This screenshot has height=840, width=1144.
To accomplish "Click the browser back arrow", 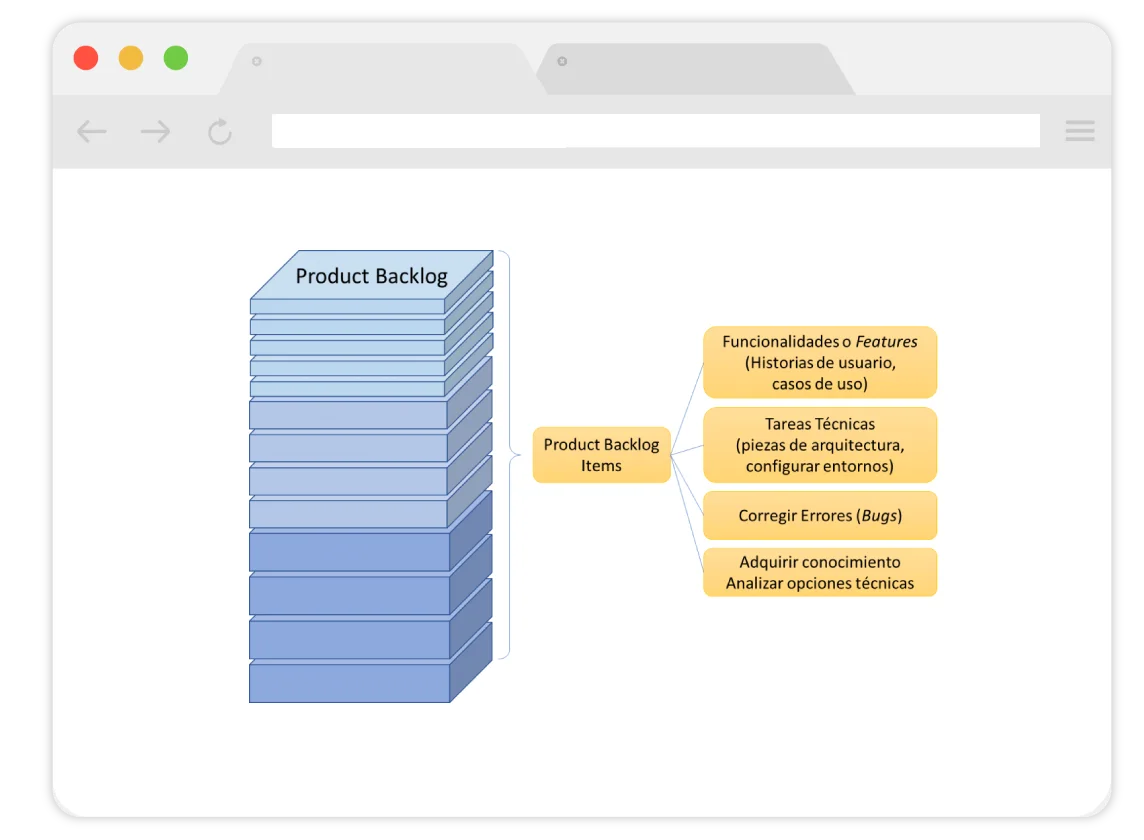I will point(92,131).
